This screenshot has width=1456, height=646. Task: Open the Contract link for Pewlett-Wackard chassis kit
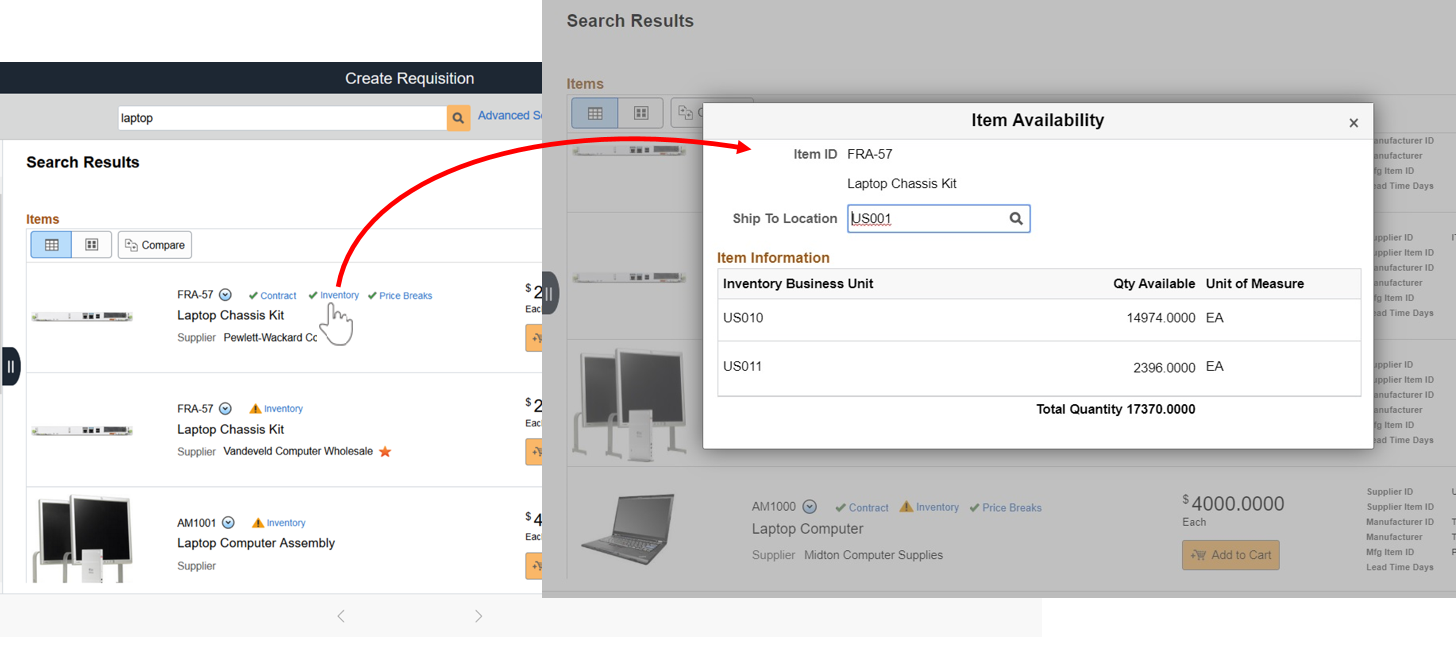(278, 296)
